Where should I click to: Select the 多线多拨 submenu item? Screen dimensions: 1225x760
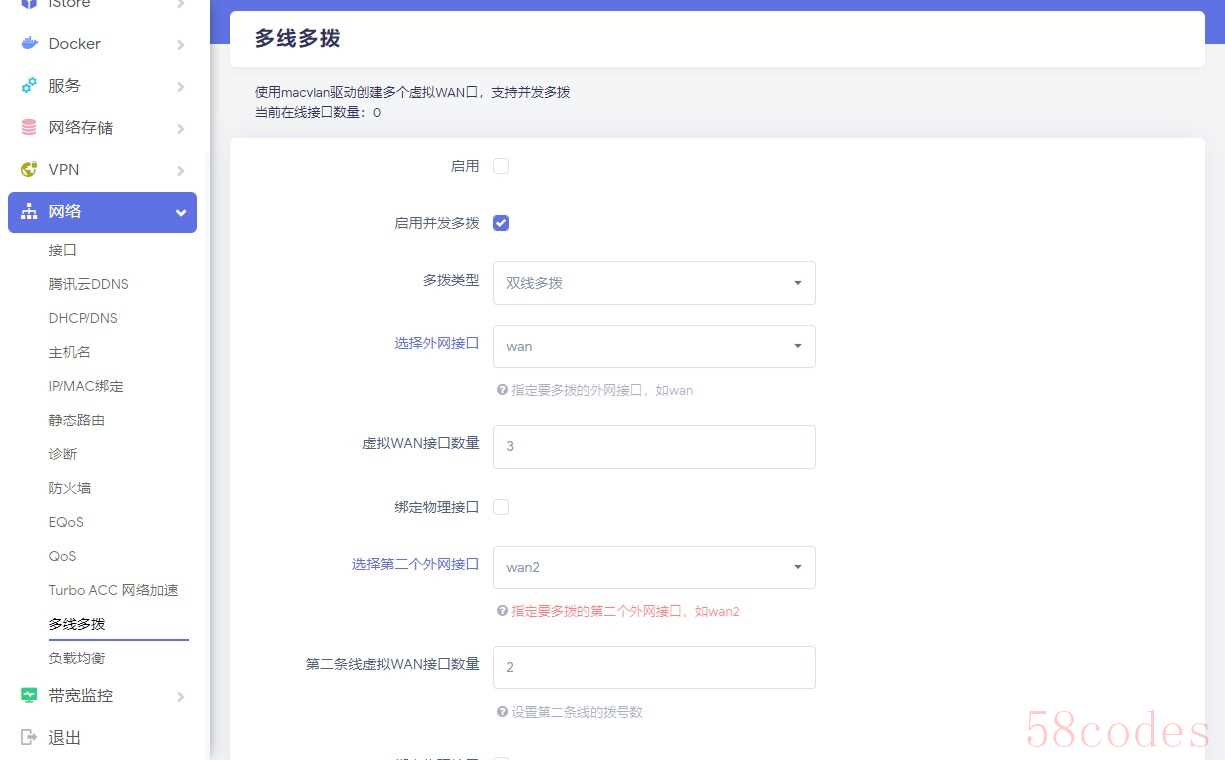(76, 624)
